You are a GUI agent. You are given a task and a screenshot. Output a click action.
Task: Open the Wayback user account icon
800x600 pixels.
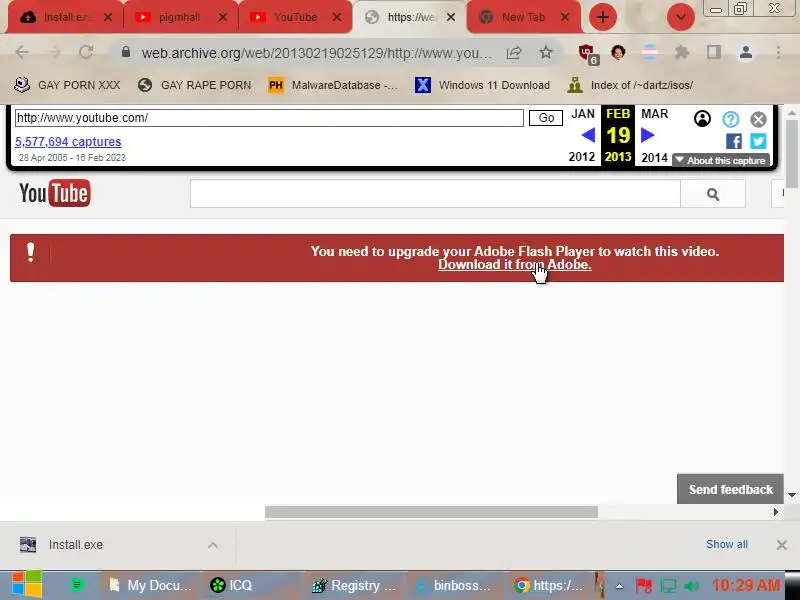[703, 119]
